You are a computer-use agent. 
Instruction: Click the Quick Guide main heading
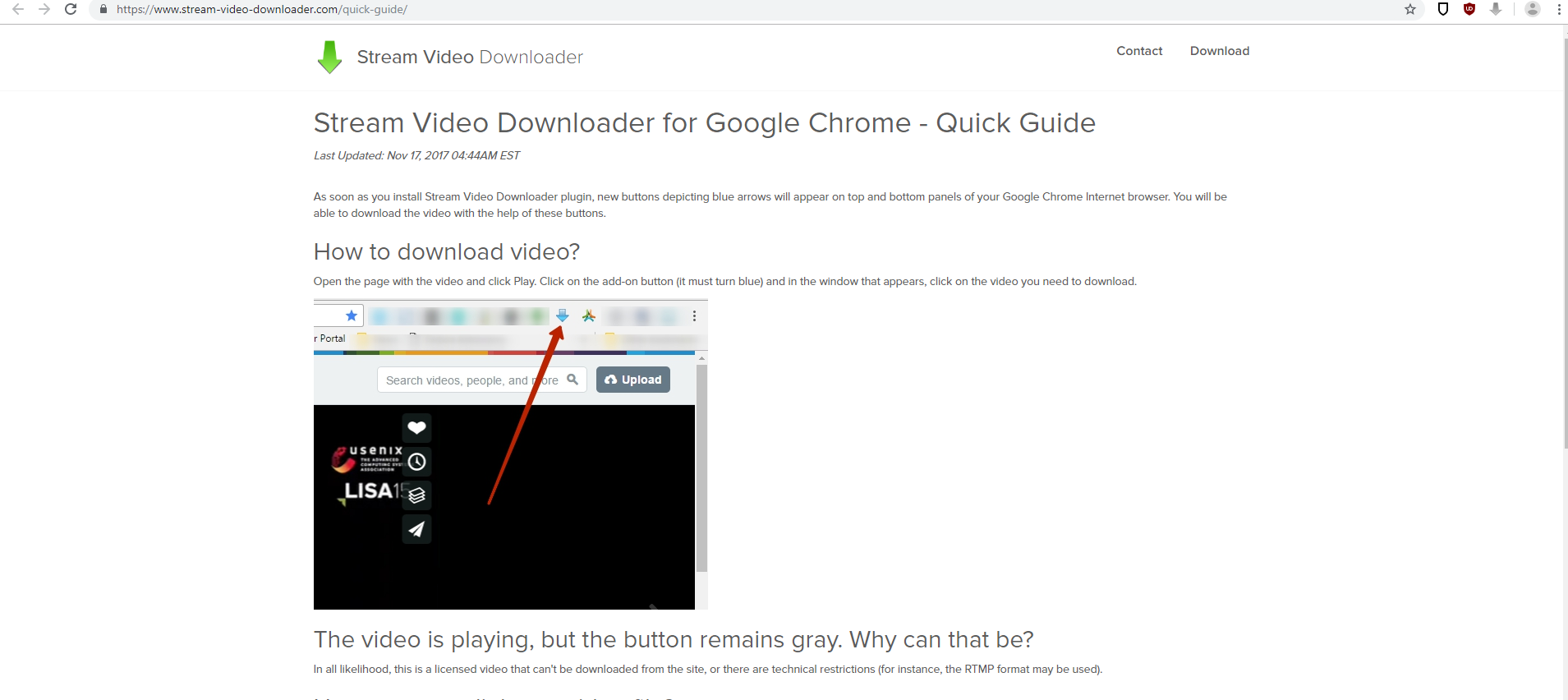(705, 122)
